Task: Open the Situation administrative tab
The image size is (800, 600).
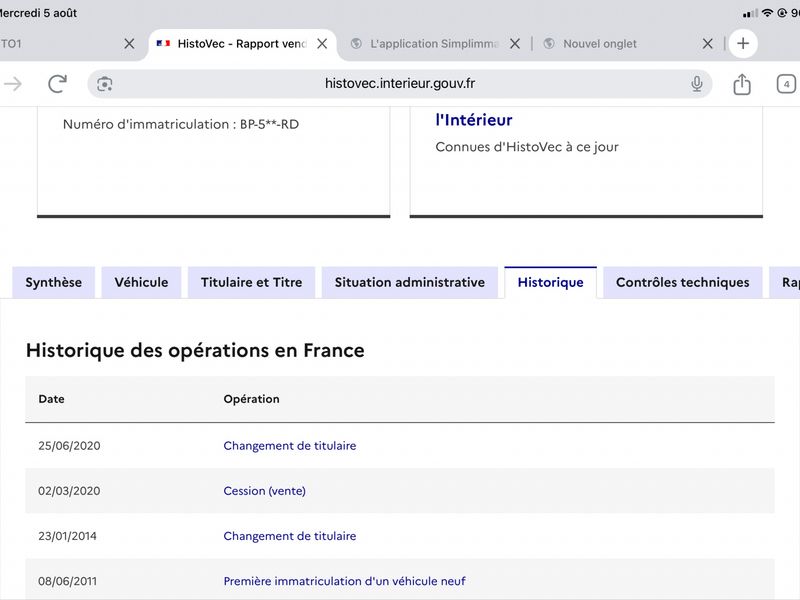Action: (x=410, y=282)
